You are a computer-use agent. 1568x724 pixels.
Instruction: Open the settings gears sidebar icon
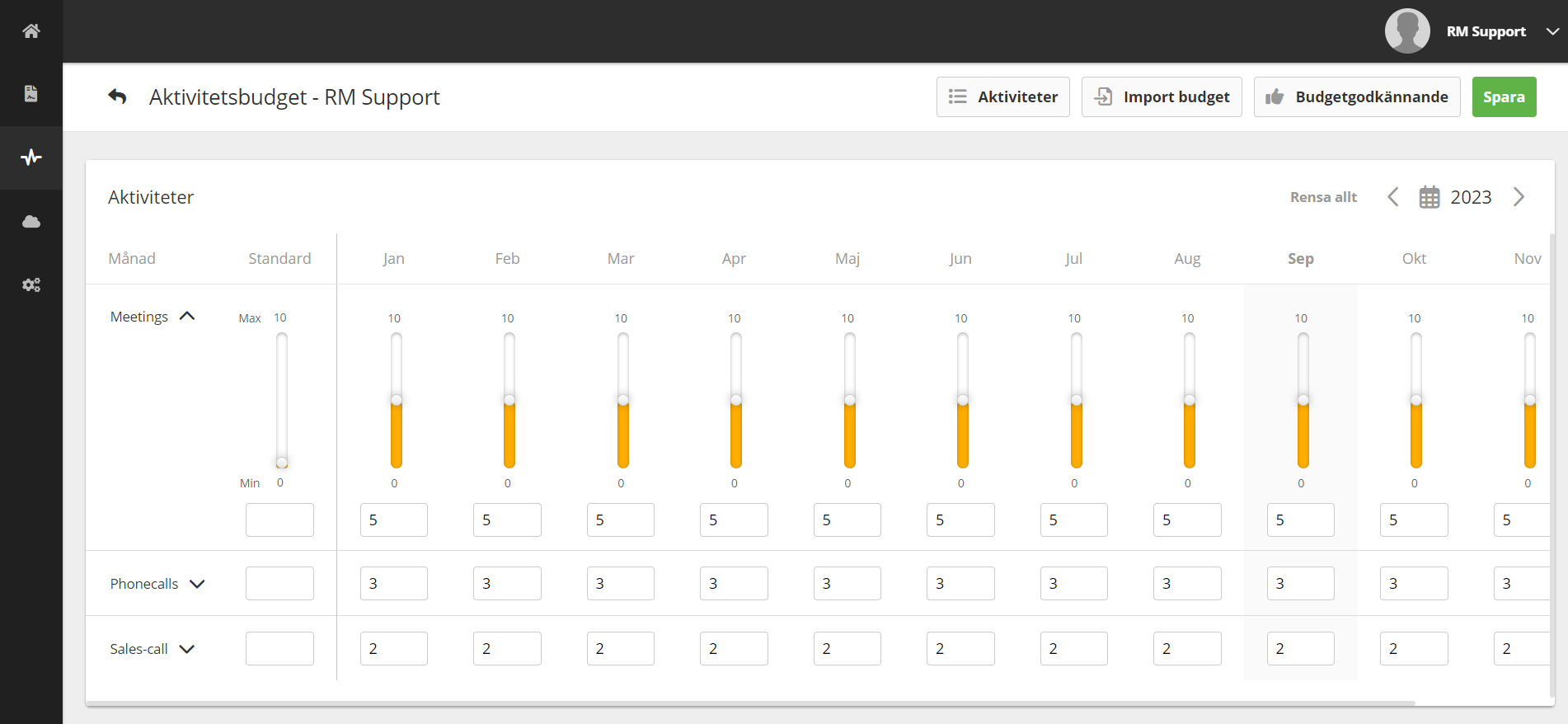31,284
